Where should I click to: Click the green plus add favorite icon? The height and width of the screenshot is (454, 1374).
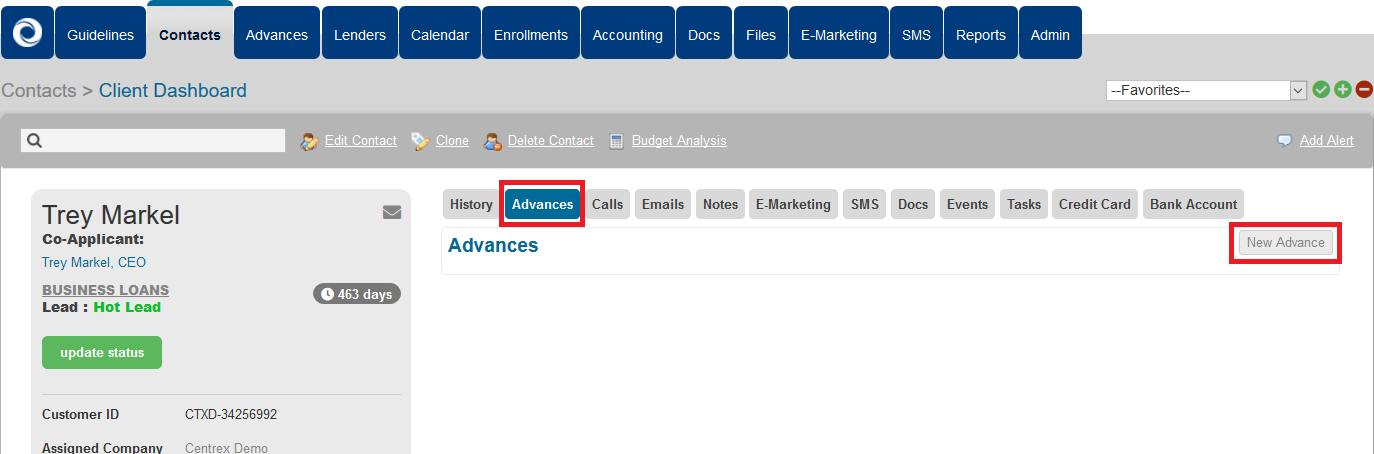click(1343, 90)
